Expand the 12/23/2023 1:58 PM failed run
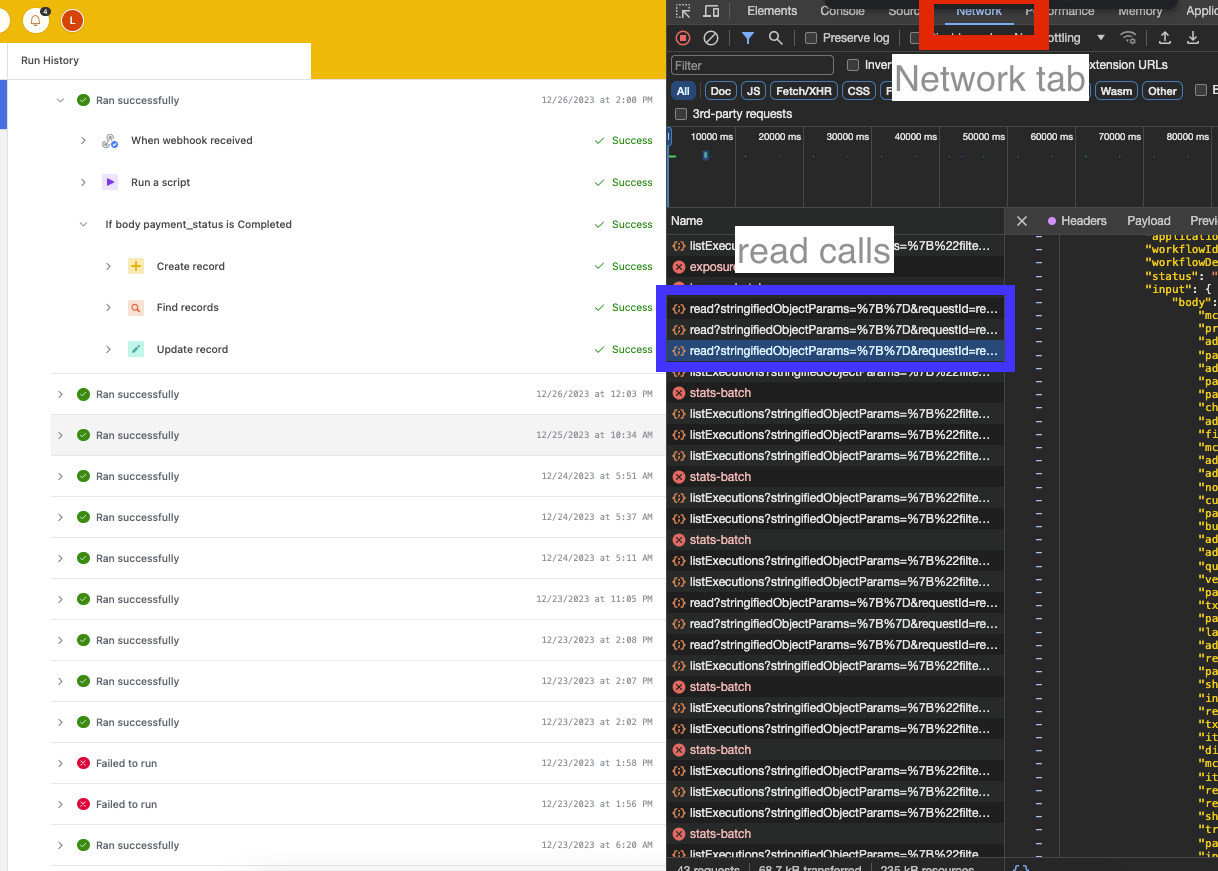Viewport: 1218px width, 871px height. [60, 763]
